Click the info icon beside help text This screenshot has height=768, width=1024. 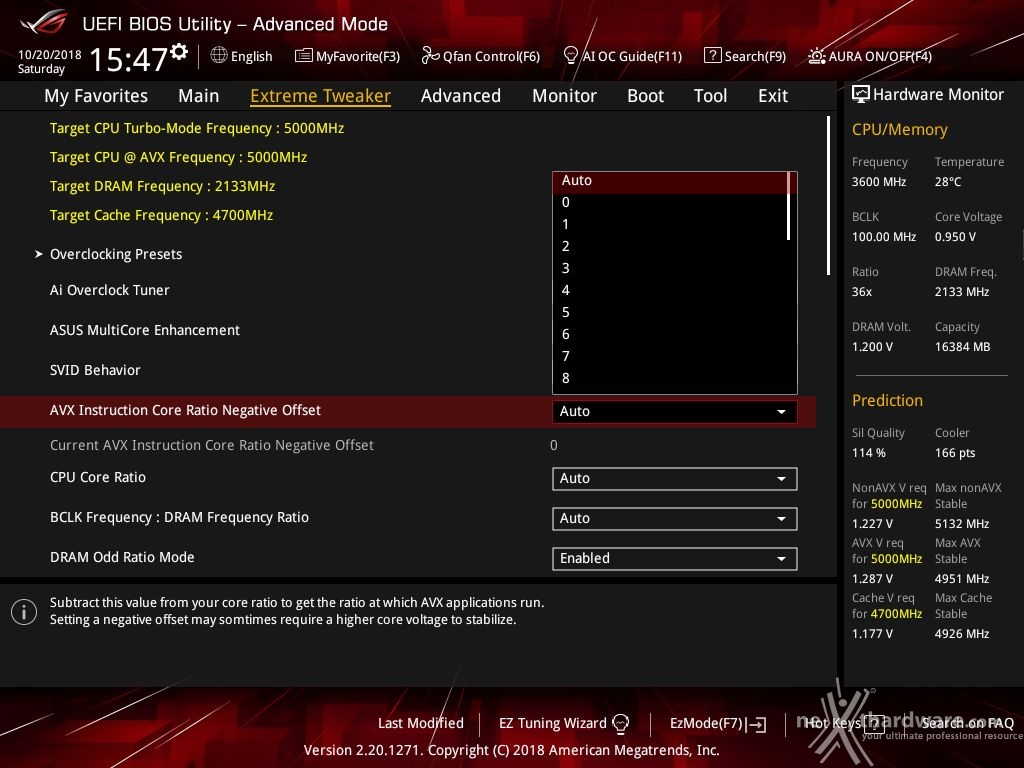click(24, 612)
